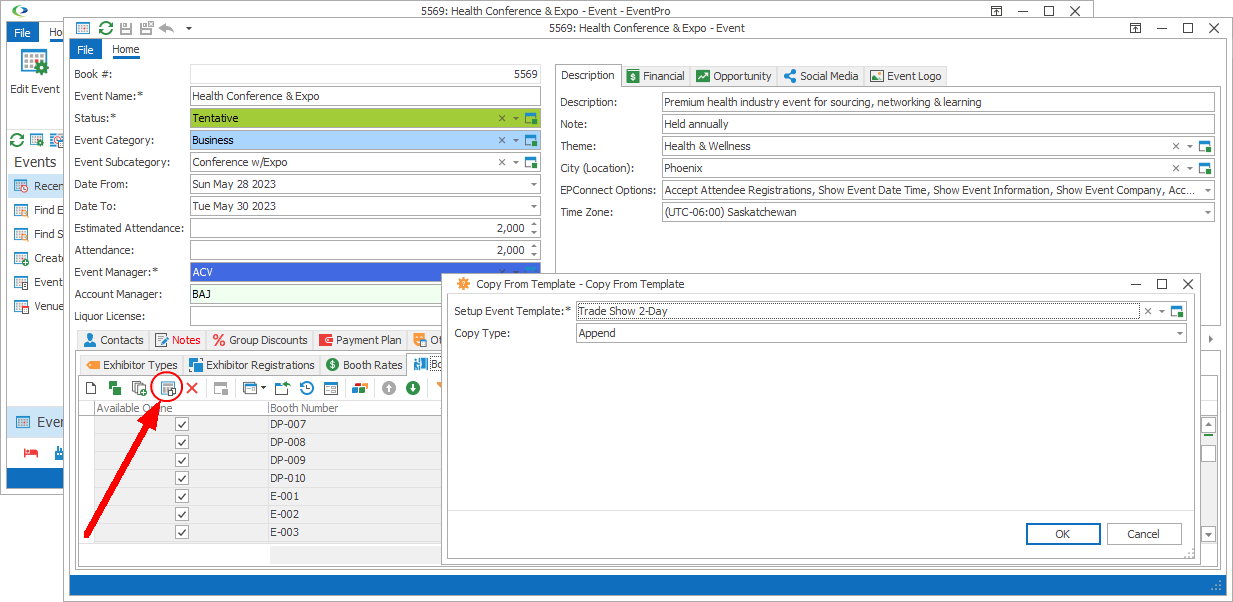Open the Social Media tab
The width and height of the screenshot is (1233, 602).
coord(821,76)
